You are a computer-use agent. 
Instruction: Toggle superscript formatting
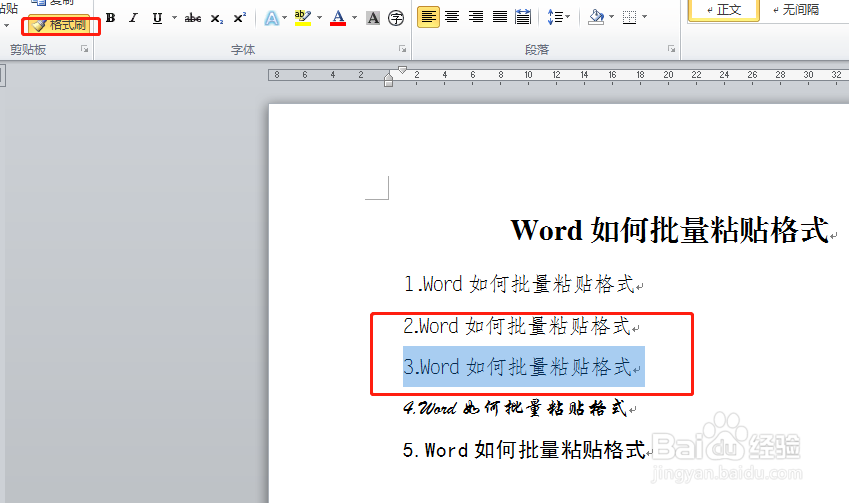point(240,18)
